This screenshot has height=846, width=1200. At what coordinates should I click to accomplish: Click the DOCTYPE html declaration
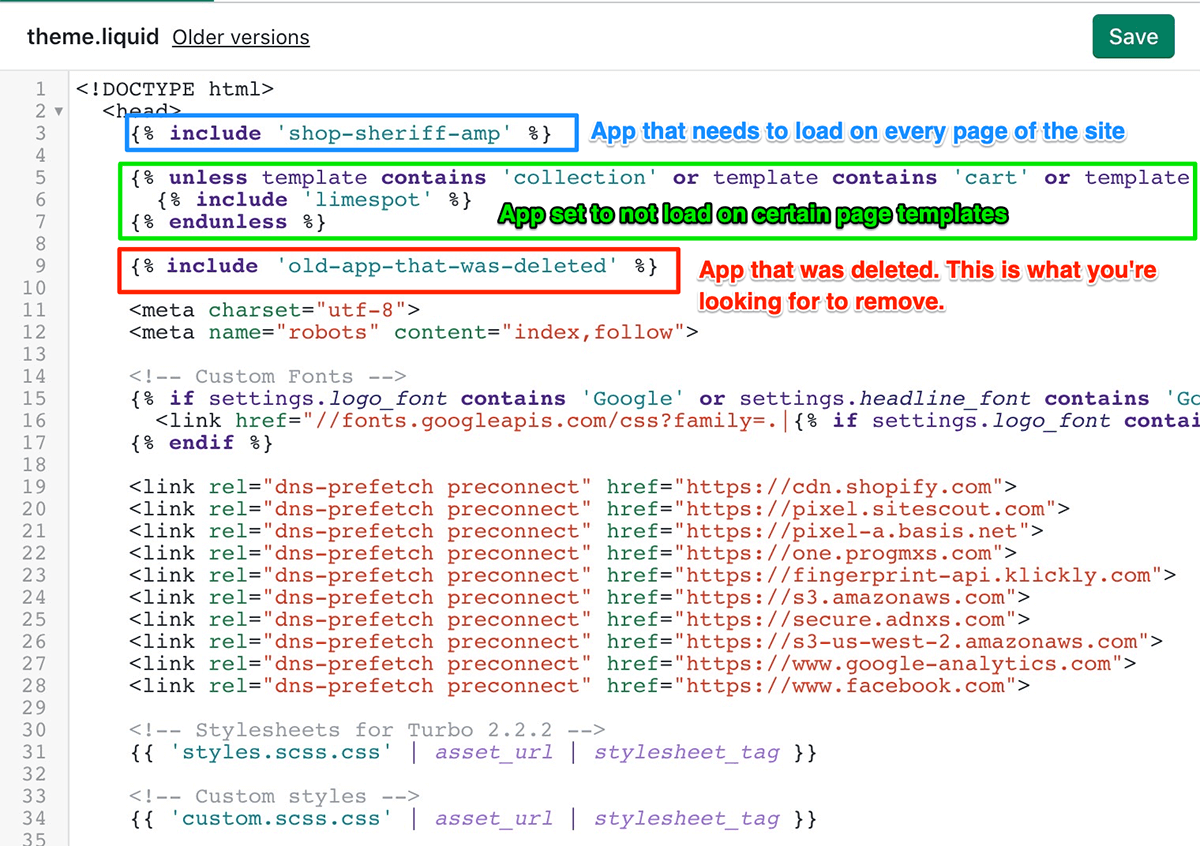click(174, 89)
